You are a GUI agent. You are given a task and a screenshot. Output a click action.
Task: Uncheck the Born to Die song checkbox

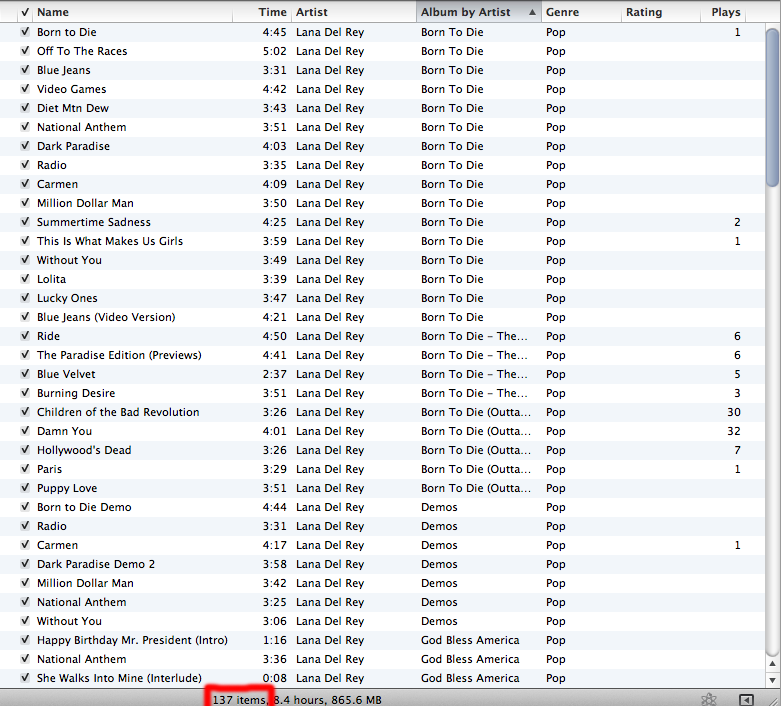[25, 32]
